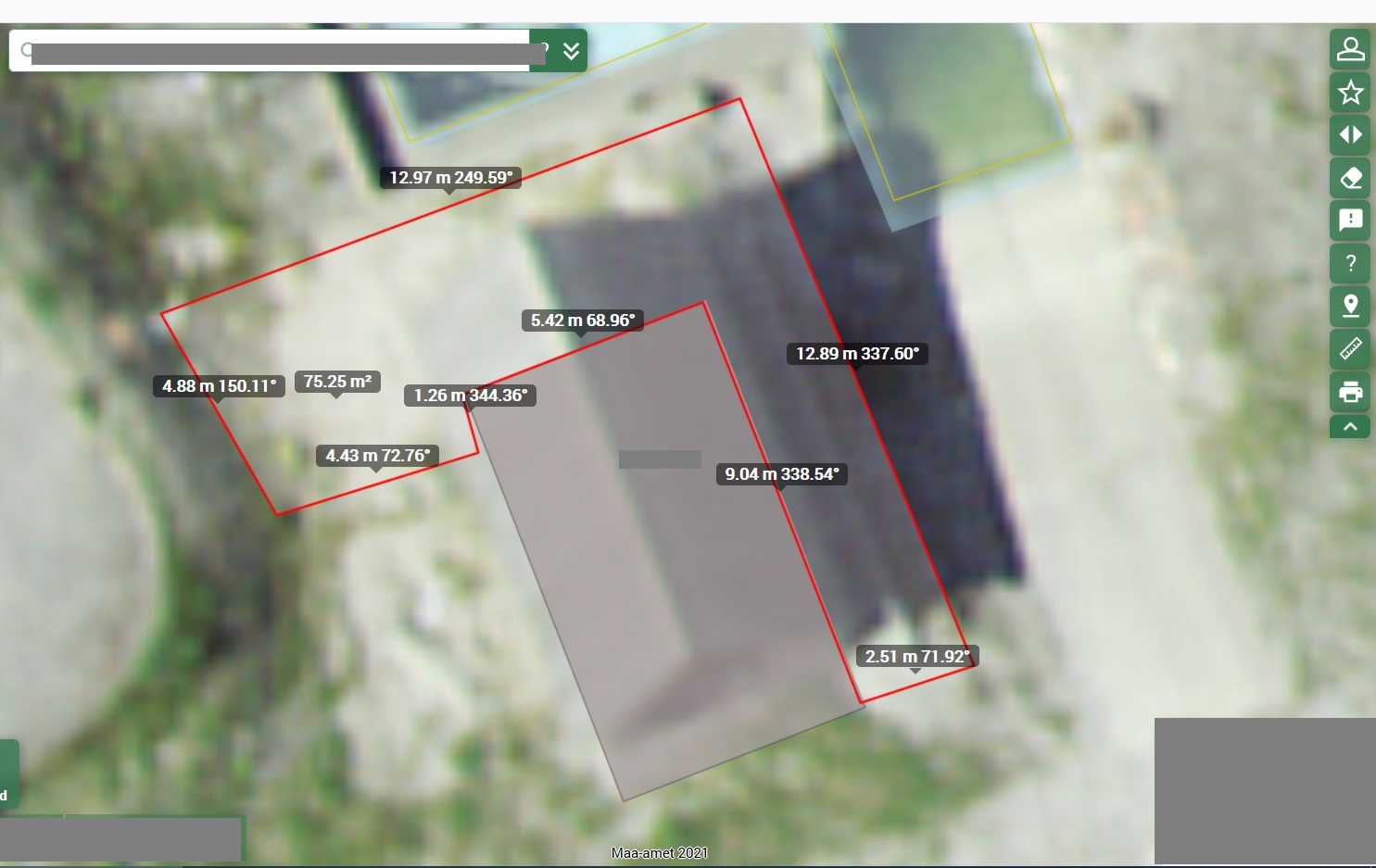1376x868 pixels.
Task: Open help via the question mark icon
Action: tap(1350, 264)
